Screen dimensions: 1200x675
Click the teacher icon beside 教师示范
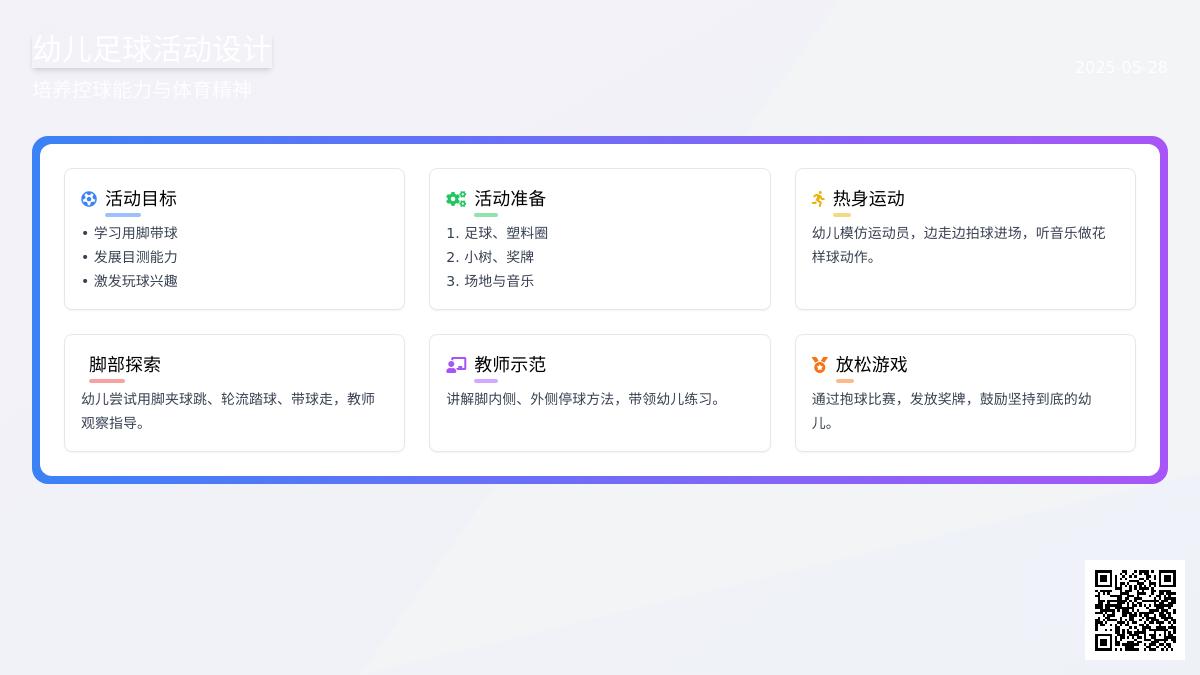pos(456,365)
